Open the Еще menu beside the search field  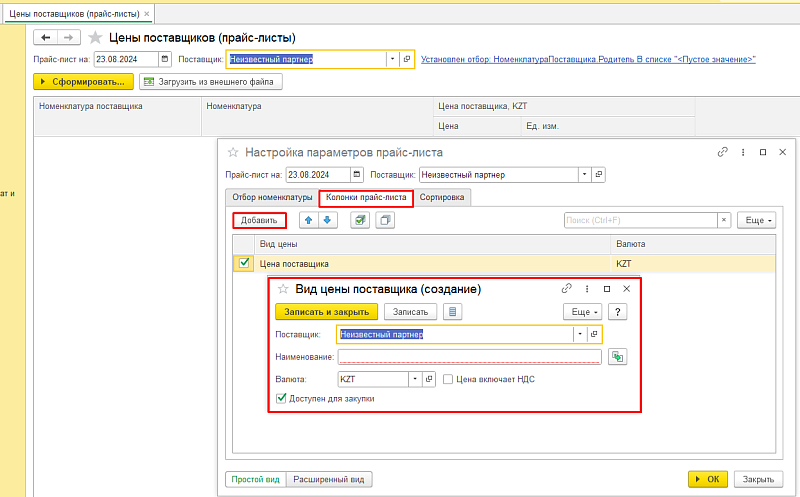[757, 220]
